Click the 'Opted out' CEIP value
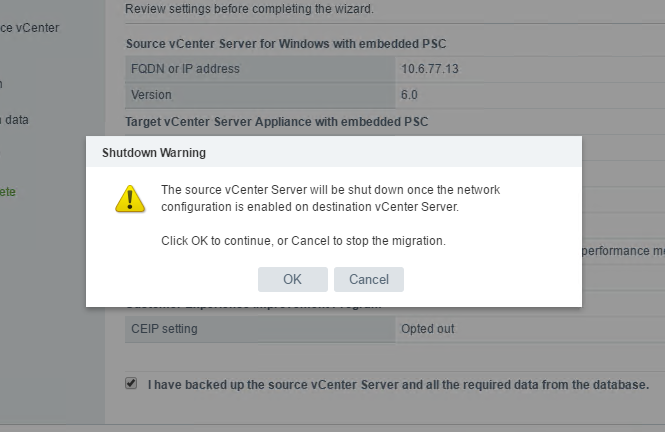The height and width of the screenshot is (432, 665). tap(428, 329)
